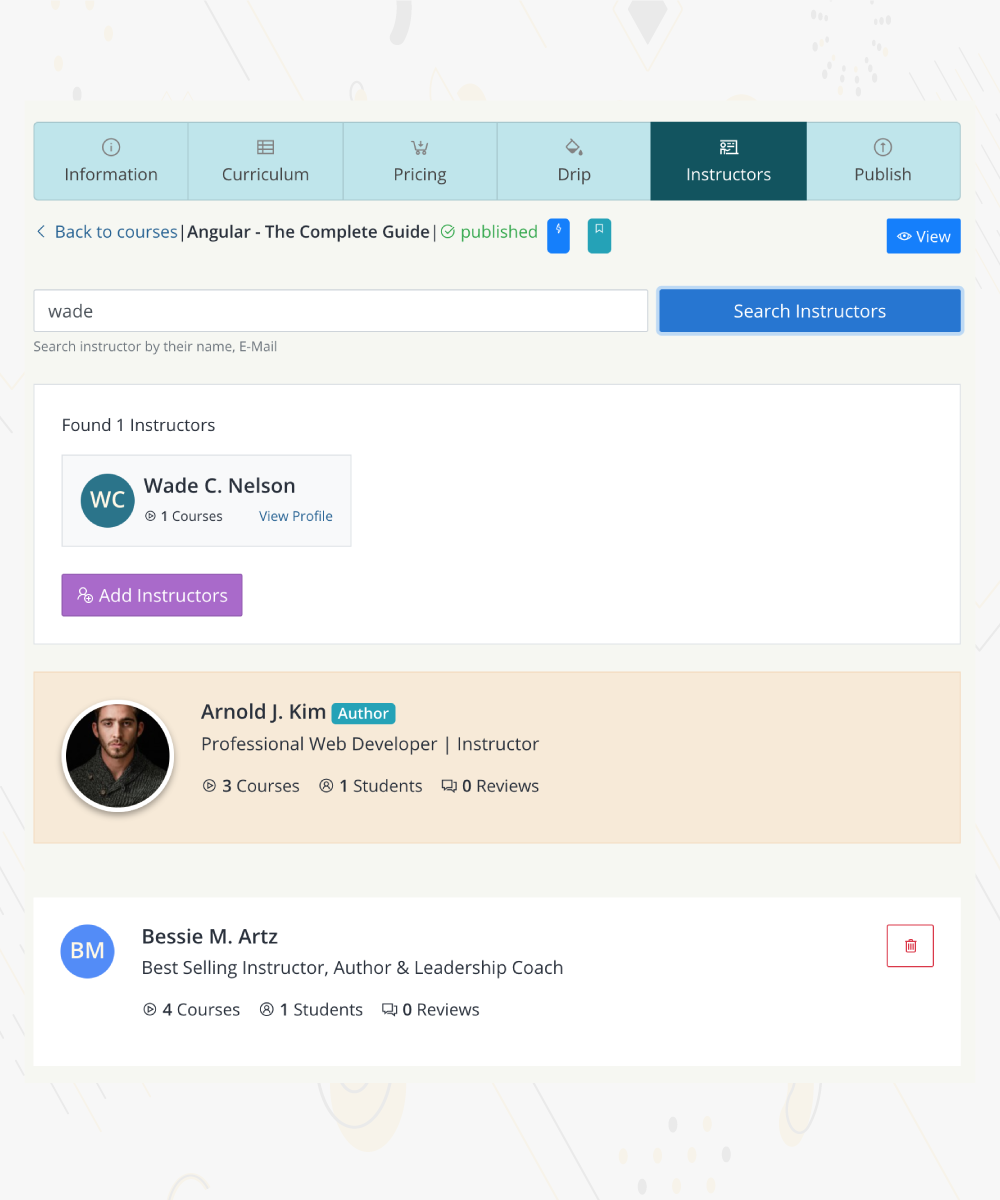The width and height of the screenshot is (1000, 1200).
Task: Click the green published check status
Action: point(489,232)
